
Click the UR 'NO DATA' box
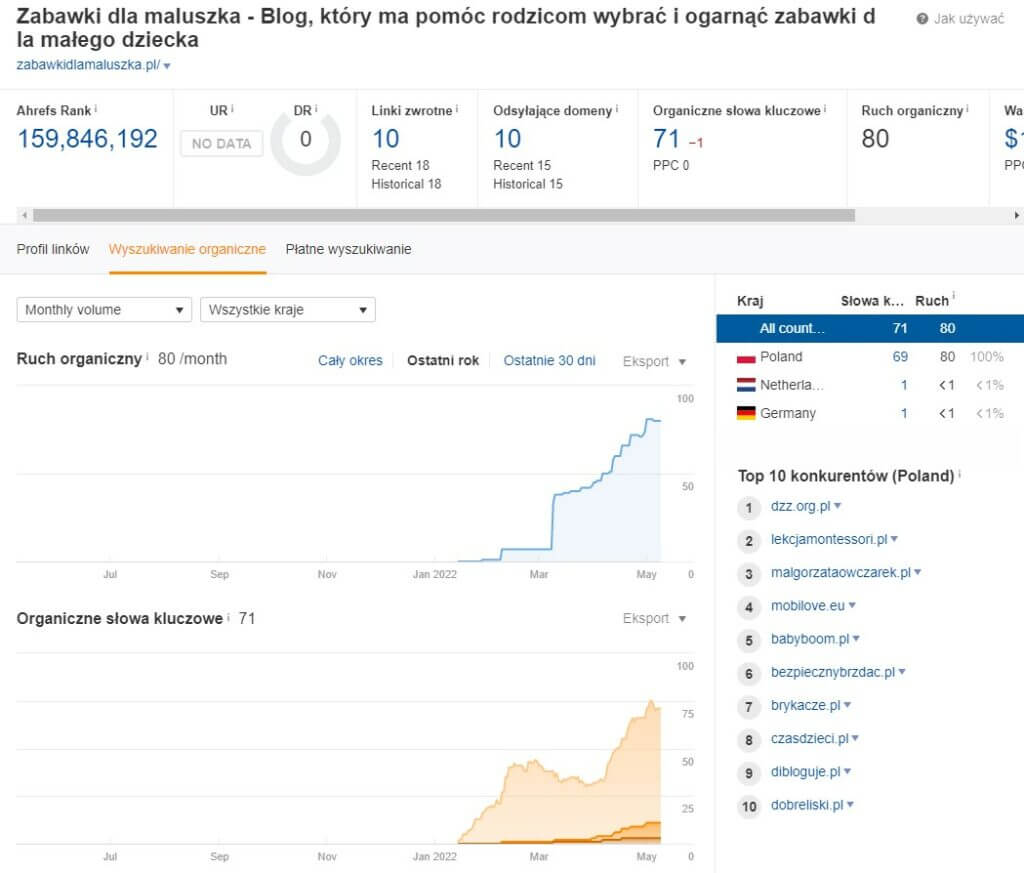click(221, 144)
